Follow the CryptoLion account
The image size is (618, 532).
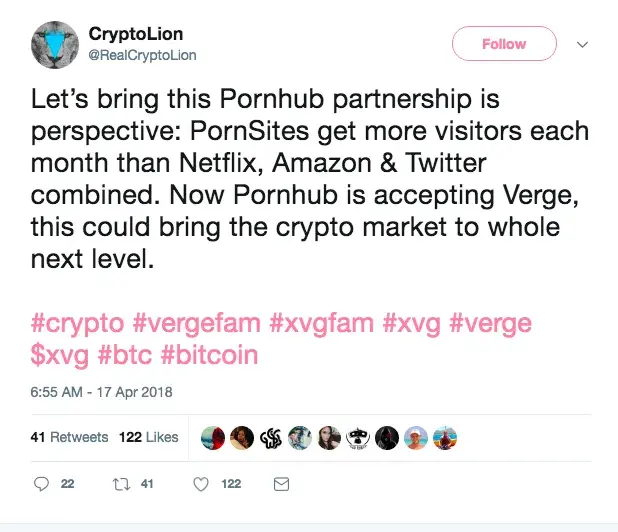pyautogui.click(x=504, y=44)
